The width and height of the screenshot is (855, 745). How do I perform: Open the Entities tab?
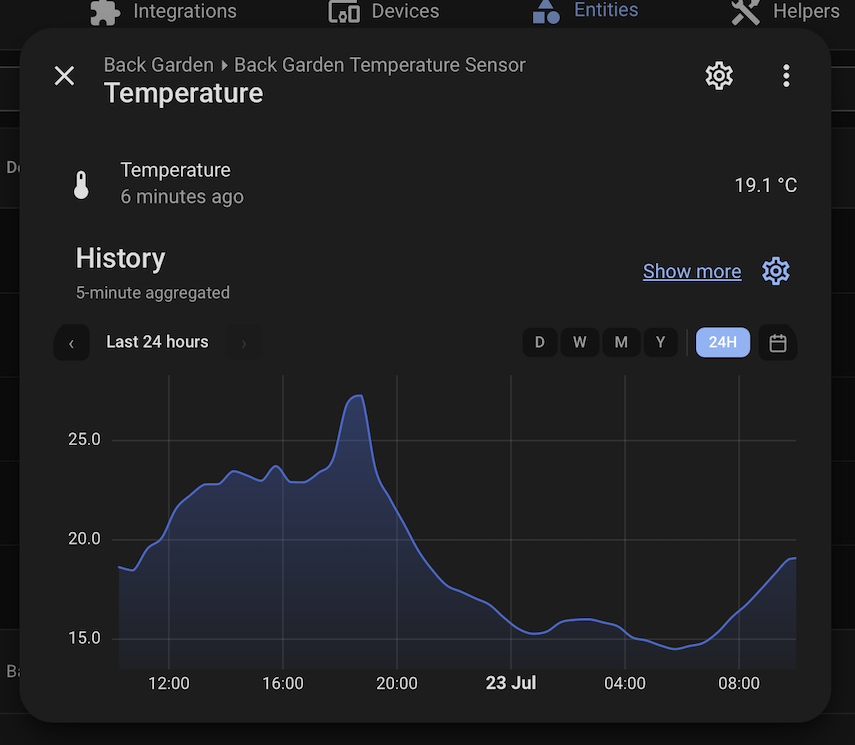[585, 10]
